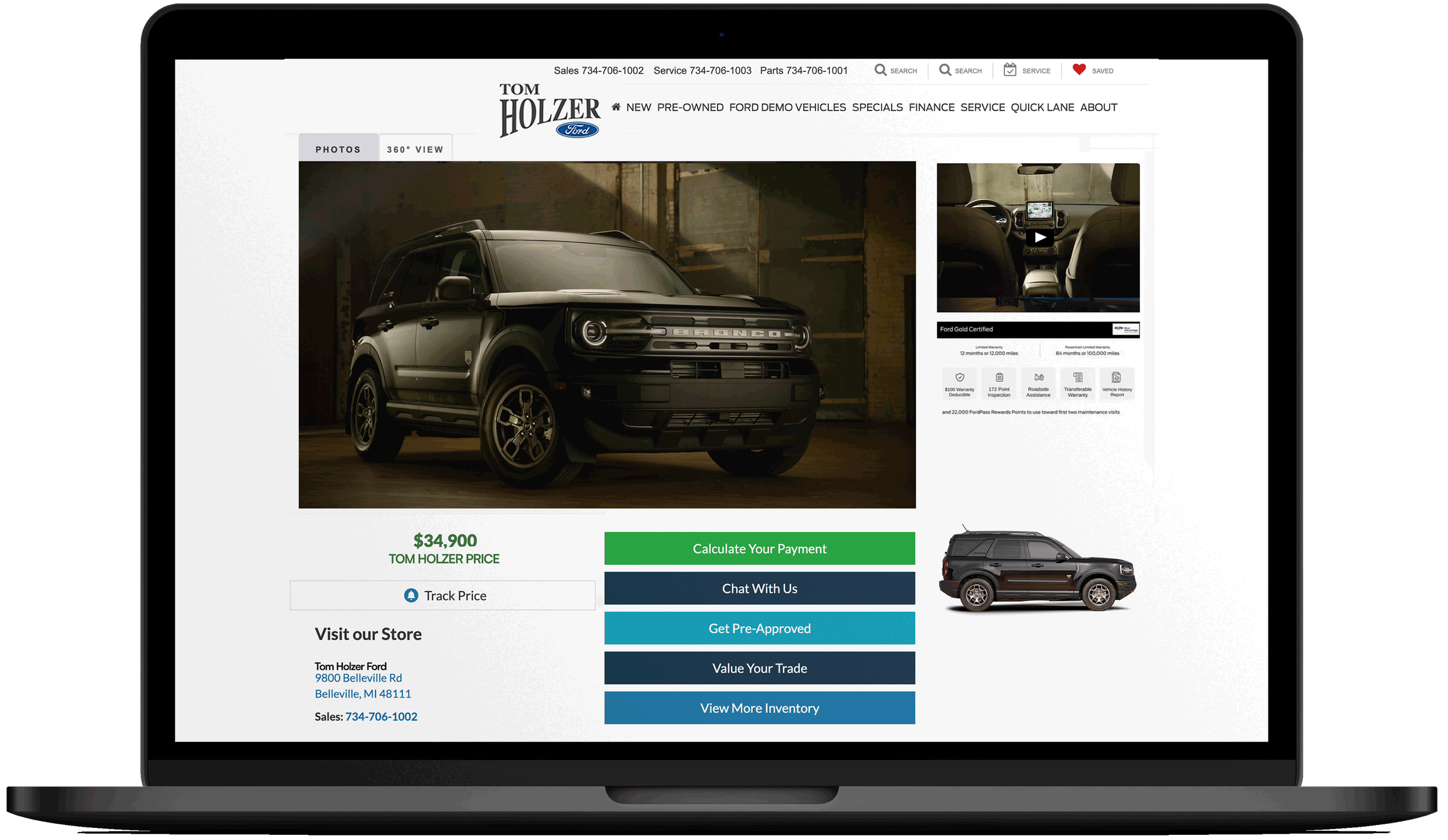Select the Photos tab
Screen dimensions: 1448x840
point(338,149)
